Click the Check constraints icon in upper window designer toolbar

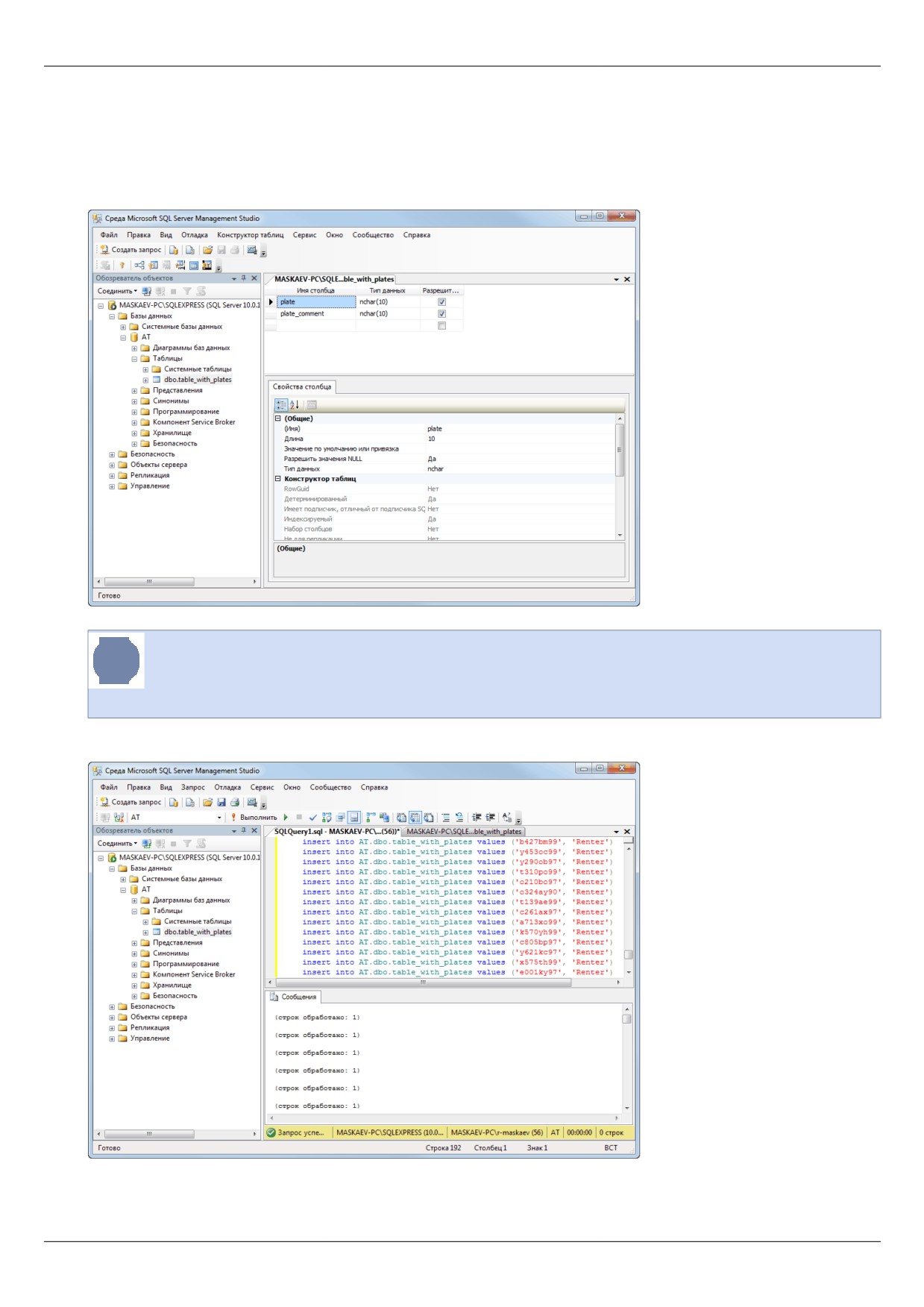[194, 265]
